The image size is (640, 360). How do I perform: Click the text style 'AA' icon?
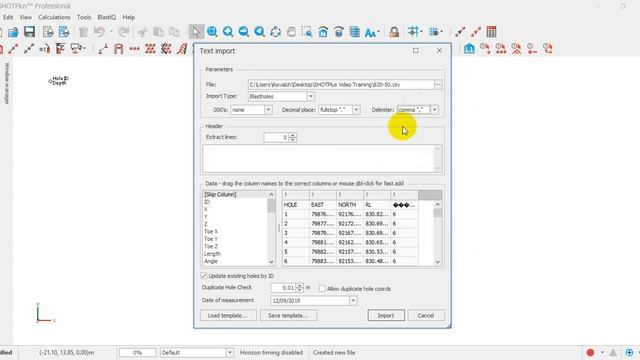pyautogui.click(x=371, y=32)
